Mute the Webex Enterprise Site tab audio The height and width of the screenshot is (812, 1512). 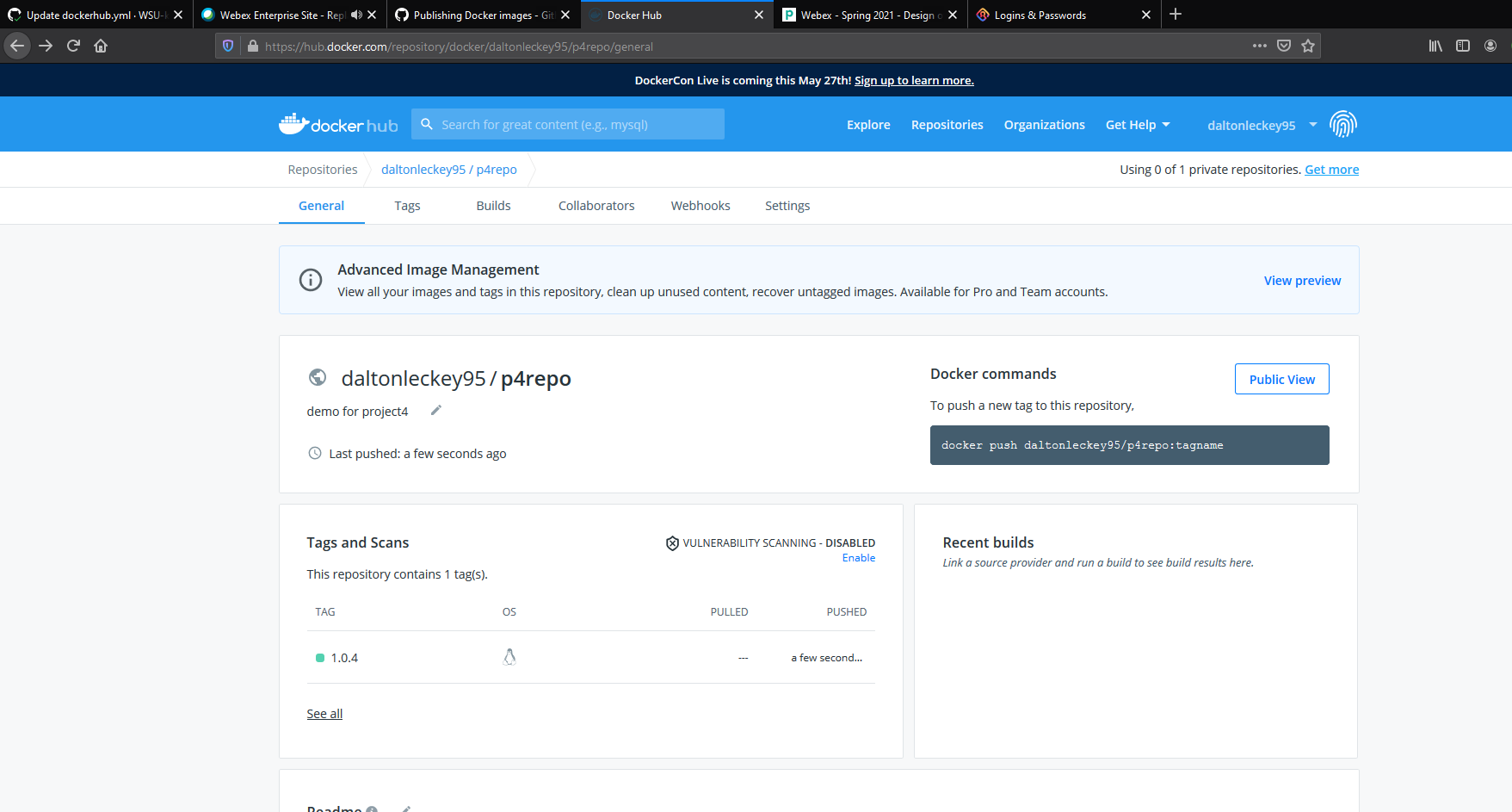(356, 15)
